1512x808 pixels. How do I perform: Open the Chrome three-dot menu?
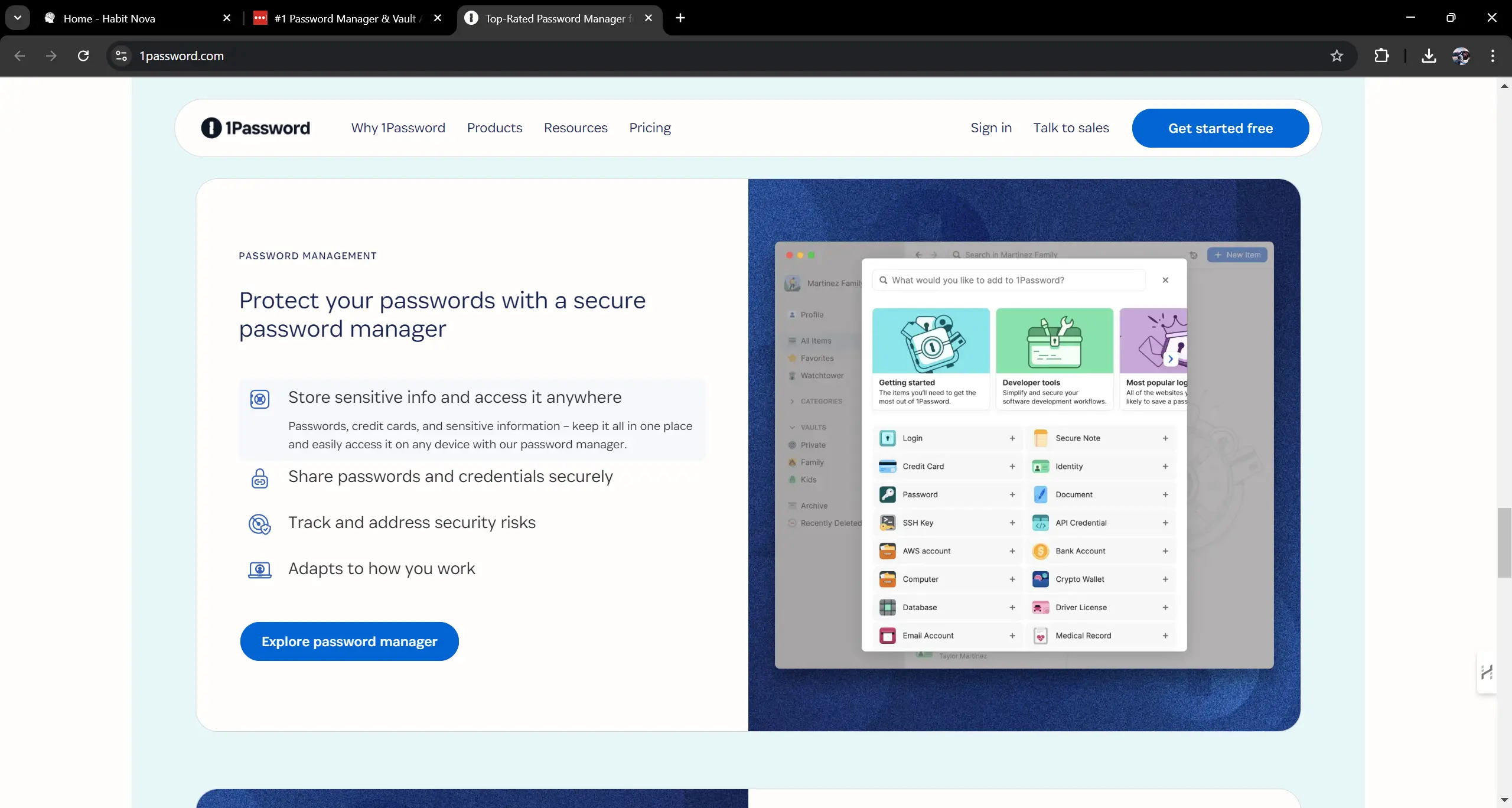coord(1493,56)
